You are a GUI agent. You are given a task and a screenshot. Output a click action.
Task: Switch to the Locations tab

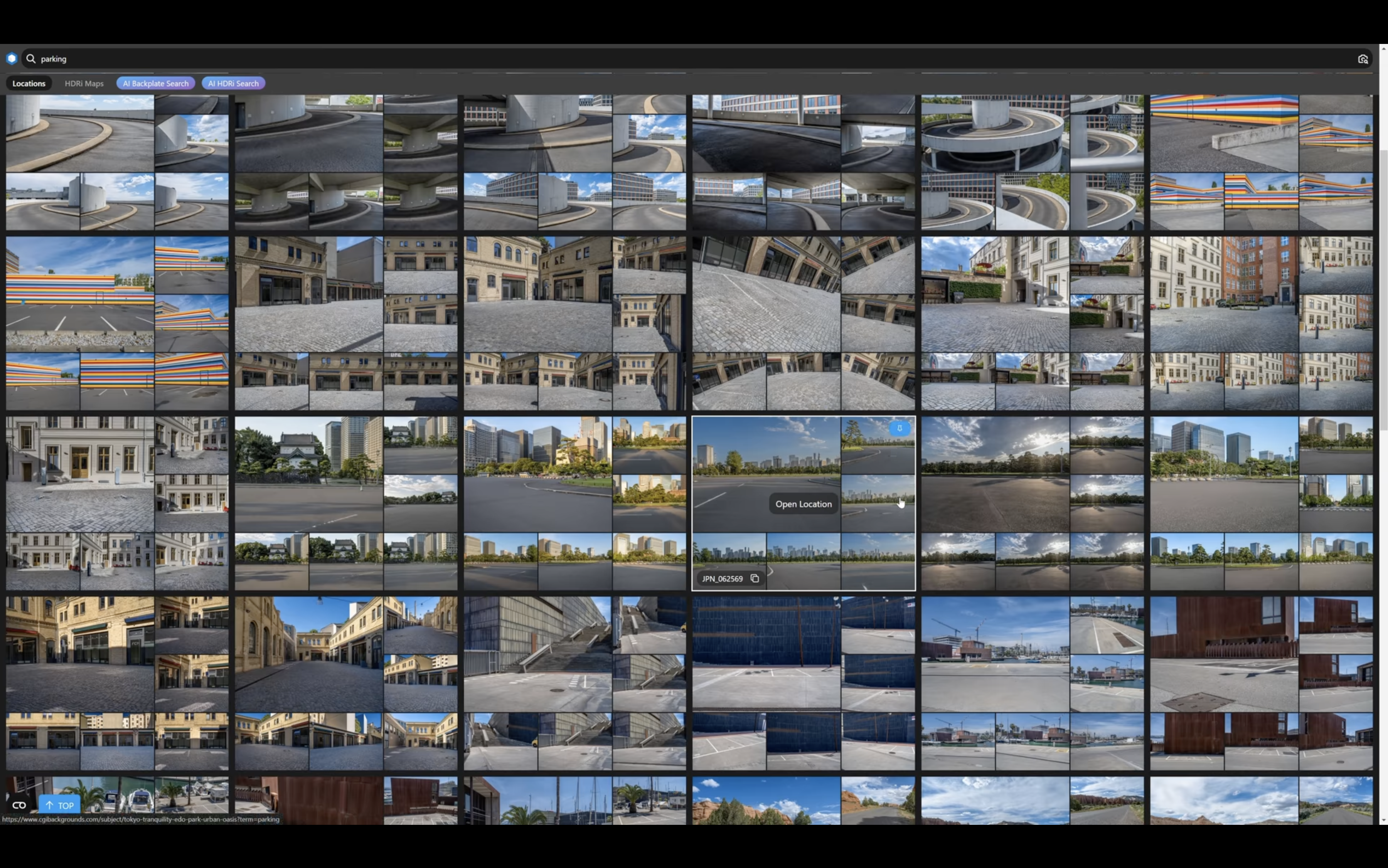pos(29,83)
